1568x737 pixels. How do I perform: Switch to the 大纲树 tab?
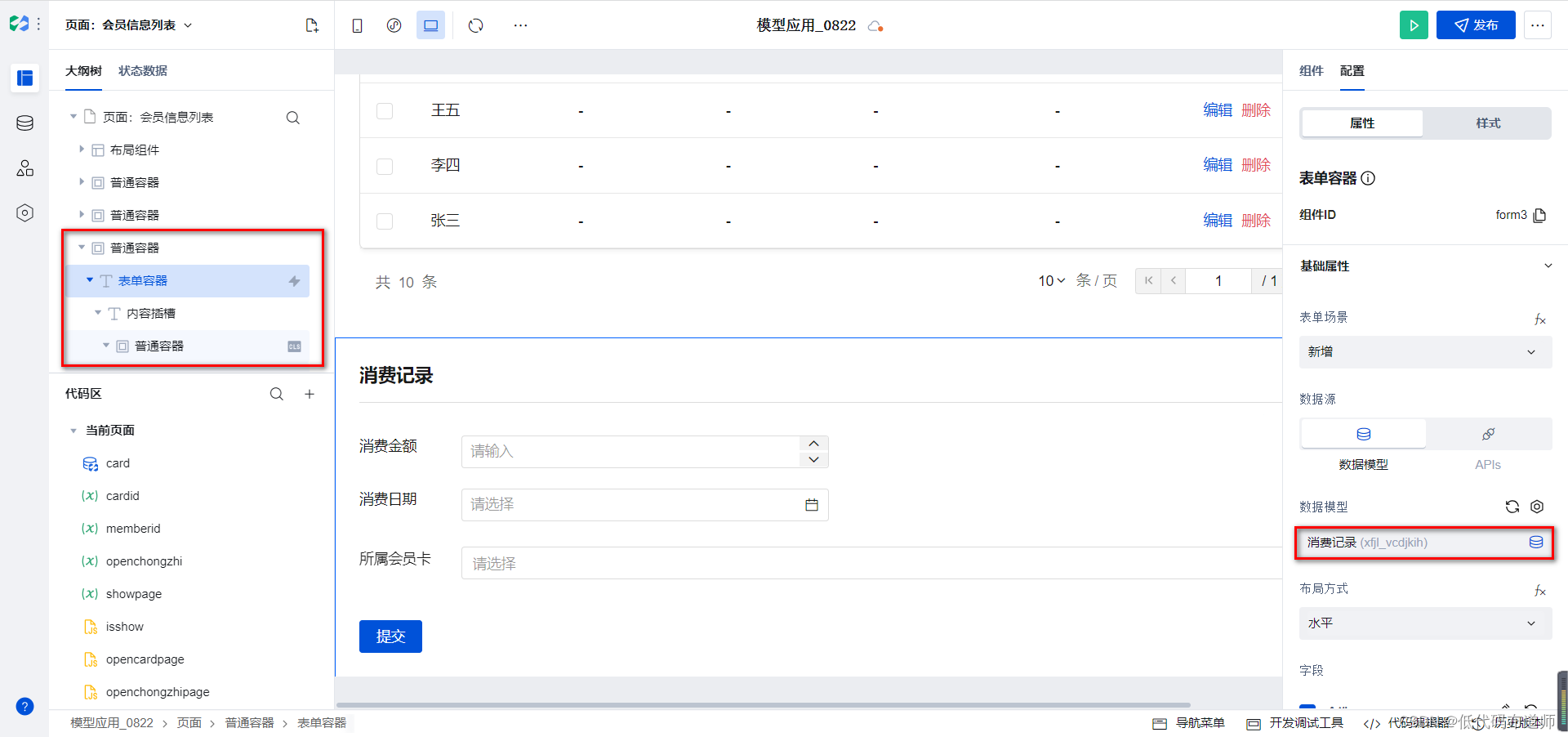coord(83,71)
